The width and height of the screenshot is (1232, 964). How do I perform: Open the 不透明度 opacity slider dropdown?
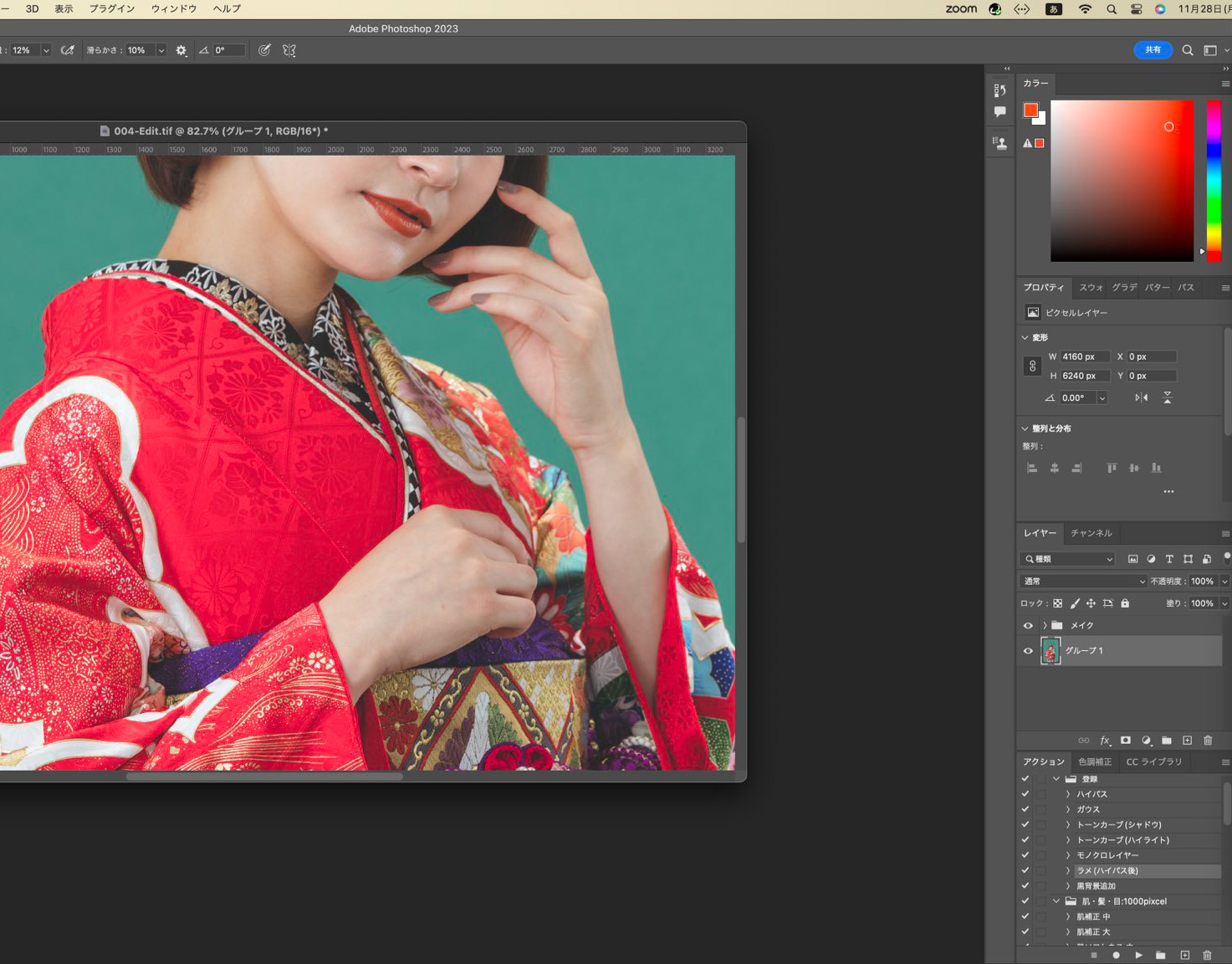point(1224,582)
